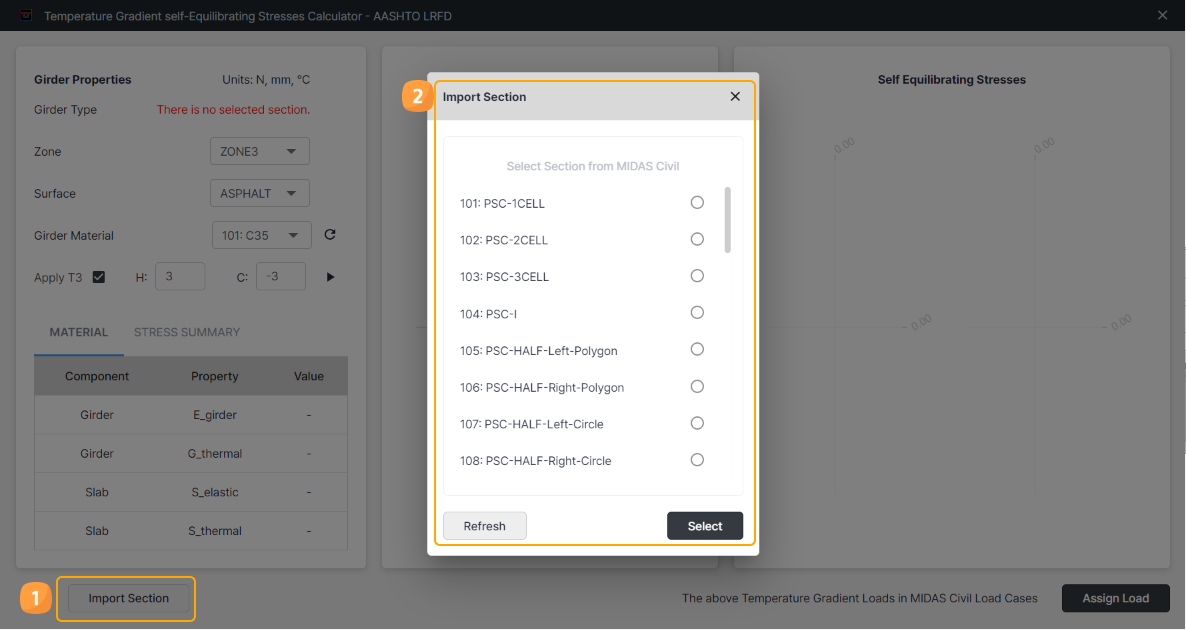The width and height of the screenshot is (1186, 630).
Task: Click the refresh icon beside Girder Material
Action: coord(330,235)
